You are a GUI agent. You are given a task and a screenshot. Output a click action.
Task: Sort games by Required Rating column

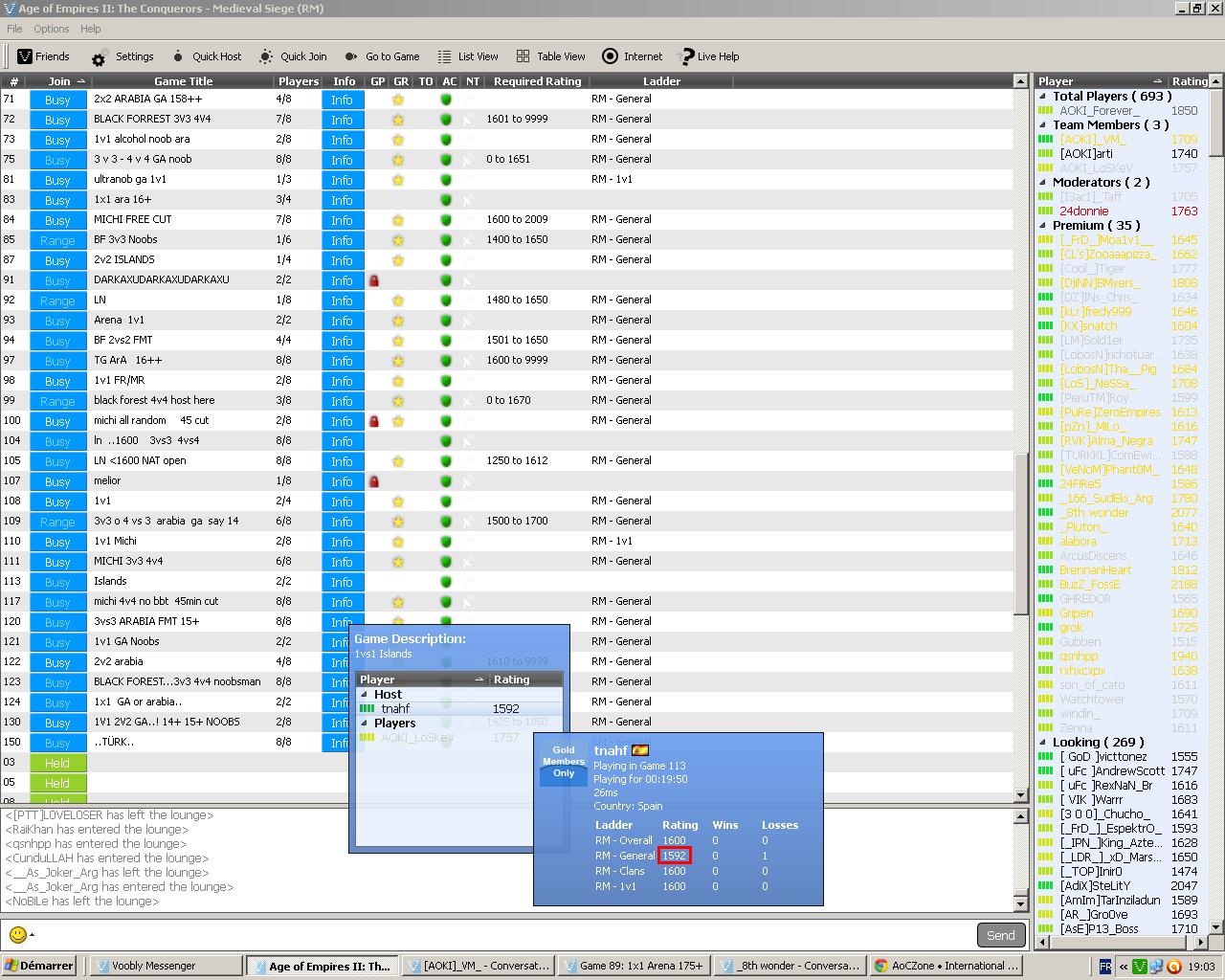[537, 81]
